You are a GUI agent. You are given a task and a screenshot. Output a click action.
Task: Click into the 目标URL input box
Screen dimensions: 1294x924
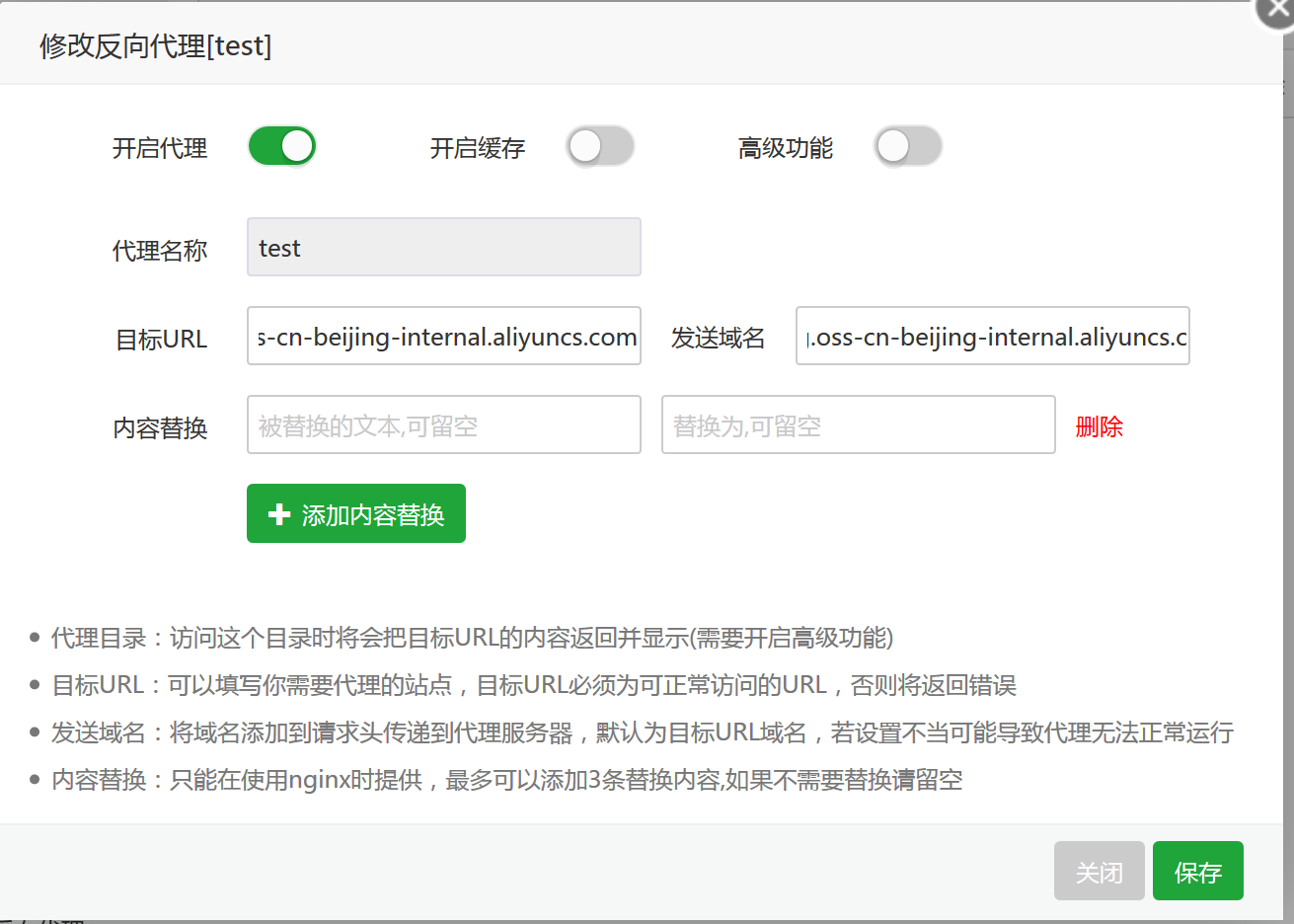[x=444, y=336]
